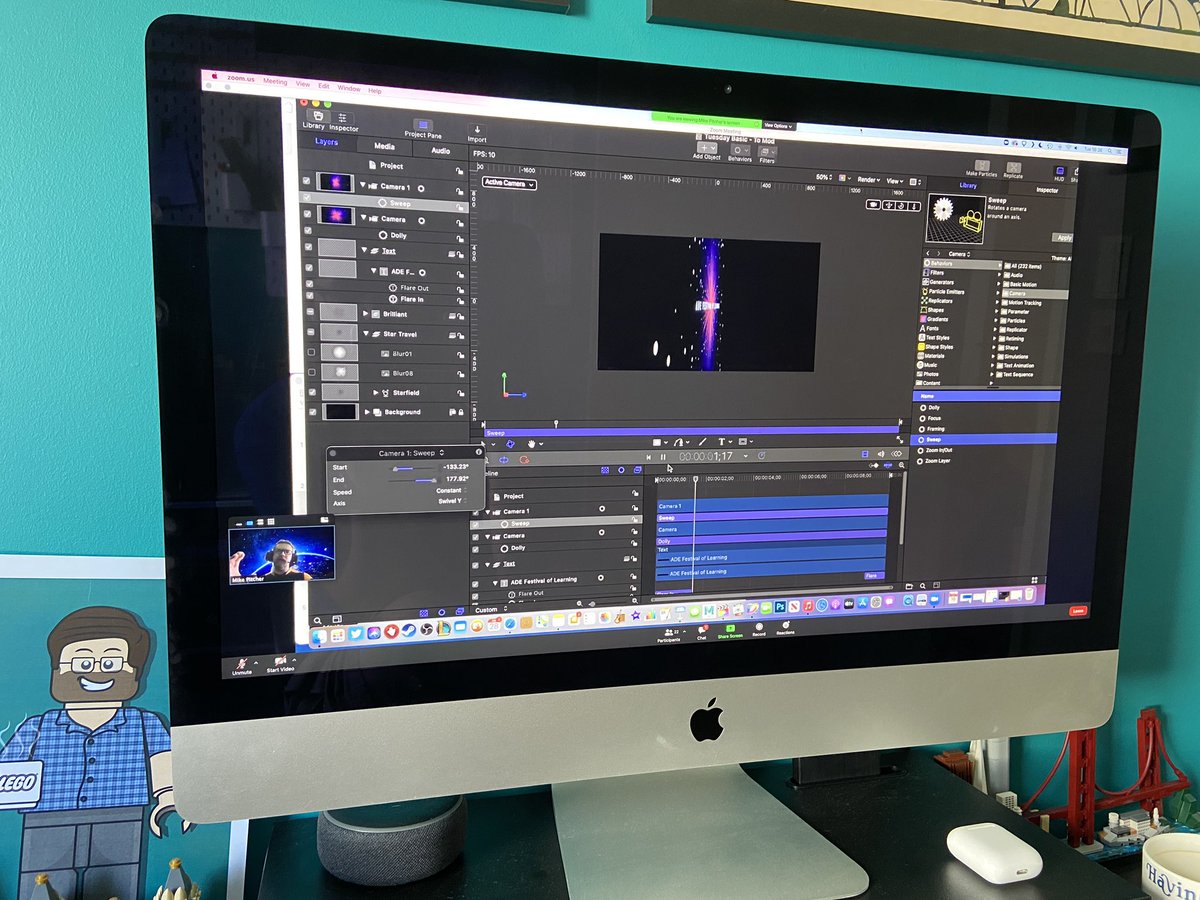The height and width of the screenshot is (900, 1200).
Task: Select the Sweep behavior in Library list
Action: pyautogui.click(x=985, y=439)
